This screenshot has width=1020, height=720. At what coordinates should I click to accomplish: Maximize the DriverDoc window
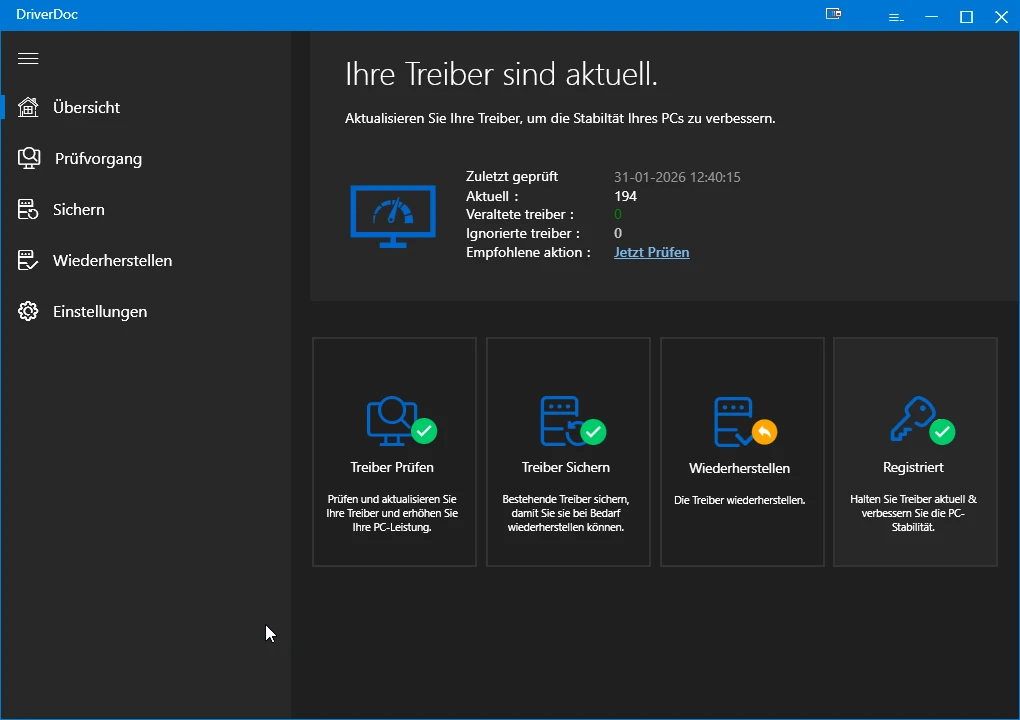[966, 16]
